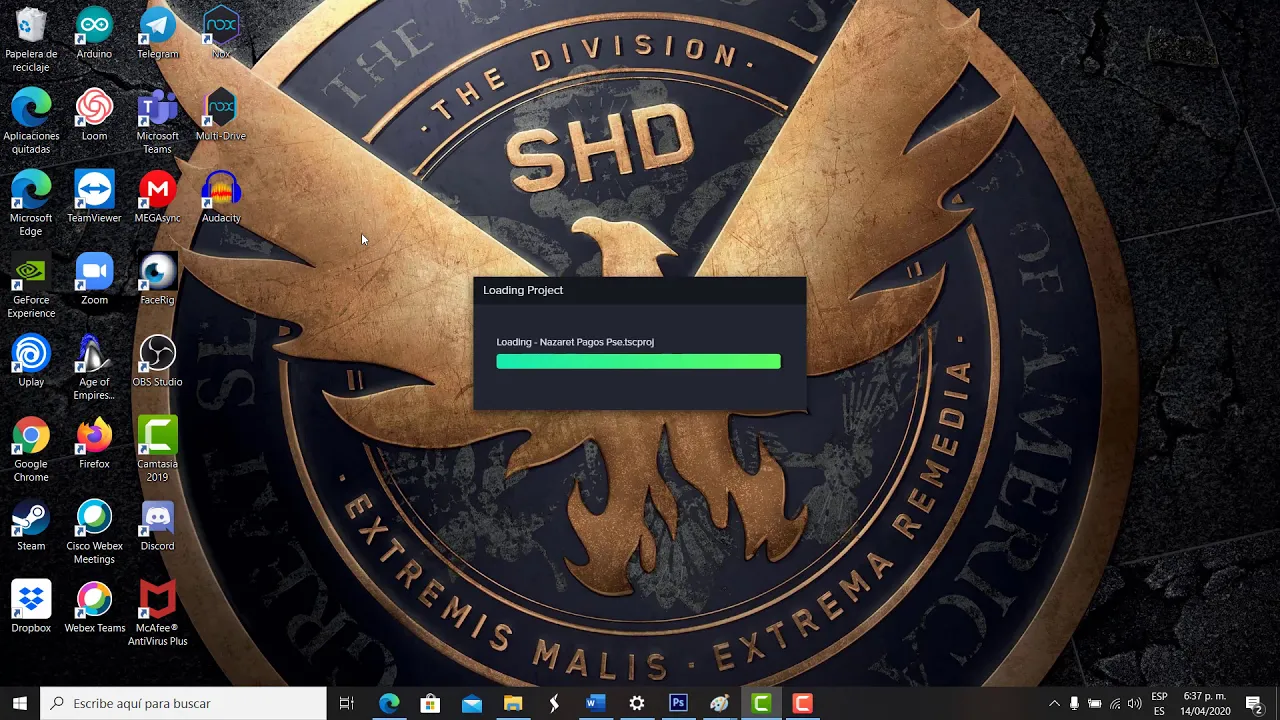Screen dimensions: 1280x720
Task: Click the 'Loading Project' dialog title
Action: [523, 290]
